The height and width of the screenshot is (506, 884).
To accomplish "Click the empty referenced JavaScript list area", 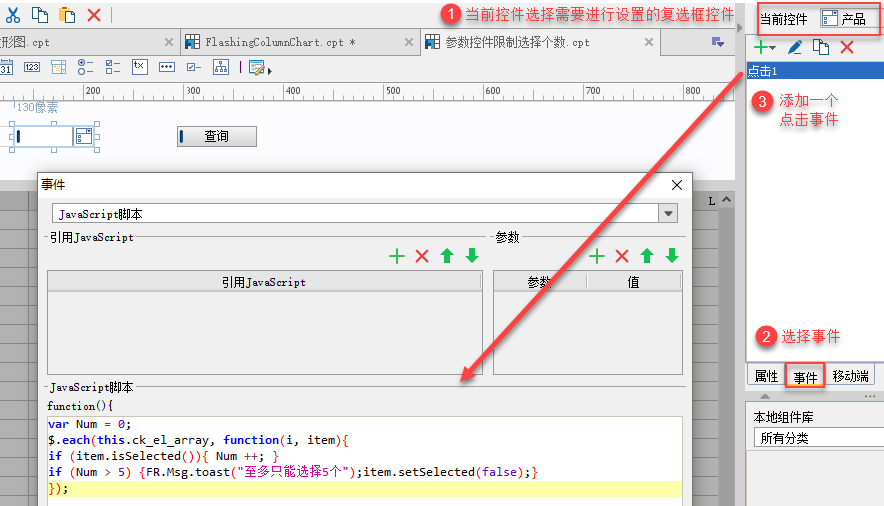I will (x=264, y=332).
